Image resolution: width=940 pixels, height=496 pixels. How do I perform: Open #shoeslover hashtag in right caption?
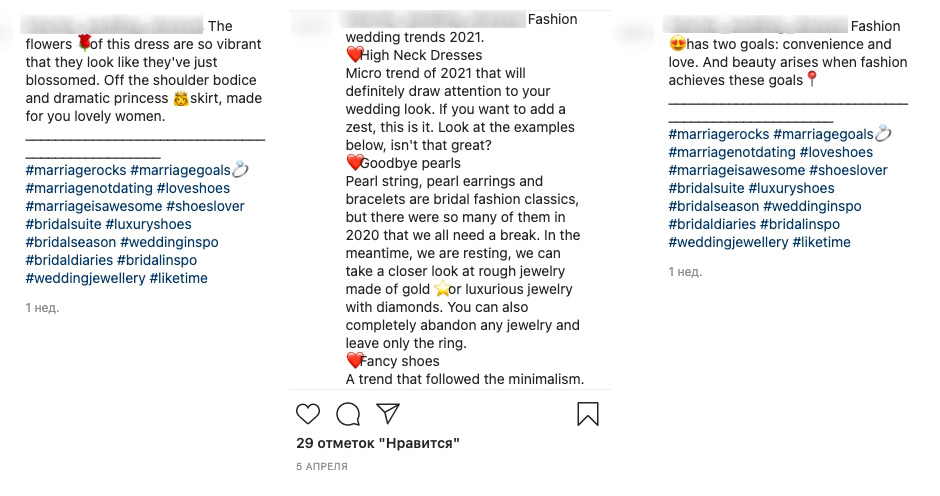848,170
